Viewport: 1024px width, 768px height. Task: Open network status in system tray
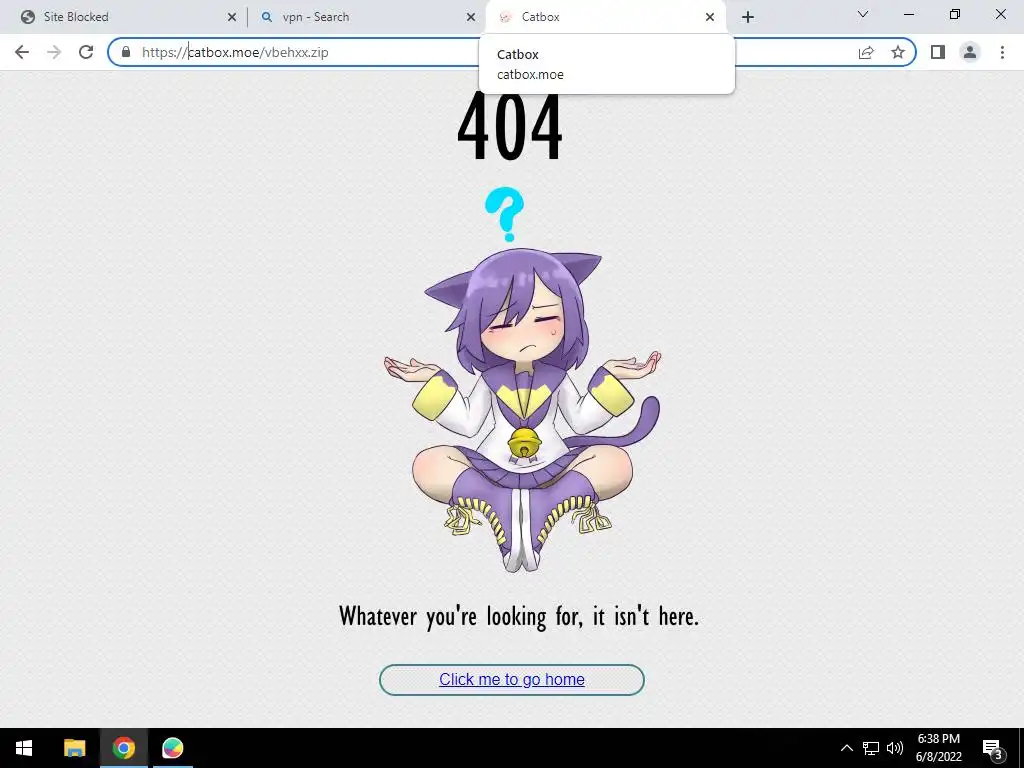871,748
